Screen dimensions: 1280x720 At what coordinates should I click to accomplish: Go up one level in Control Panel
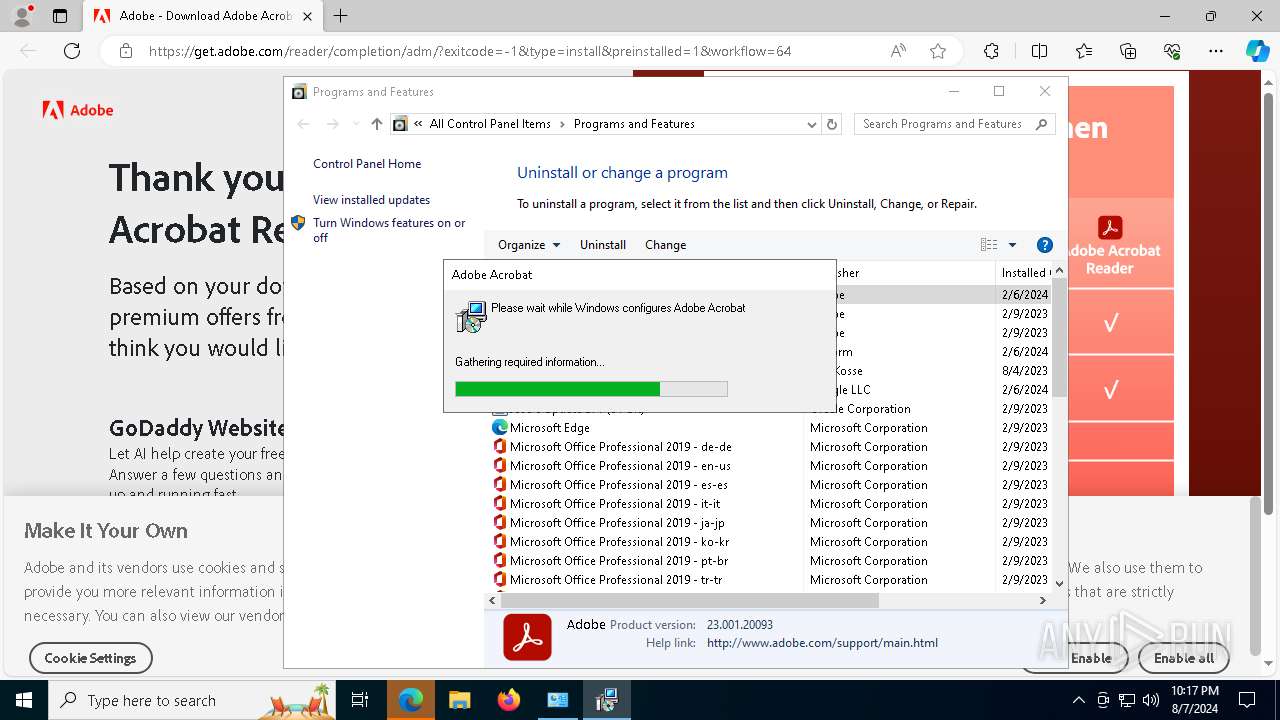point(376,124)
